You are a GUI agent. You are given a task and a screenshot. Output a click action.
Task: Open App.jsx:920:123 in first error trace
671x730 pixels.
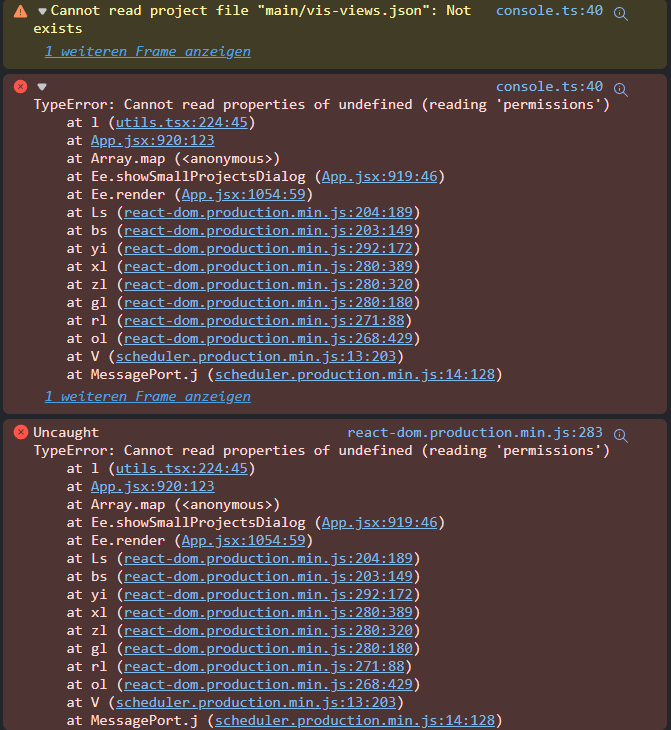tap(152, 141)
